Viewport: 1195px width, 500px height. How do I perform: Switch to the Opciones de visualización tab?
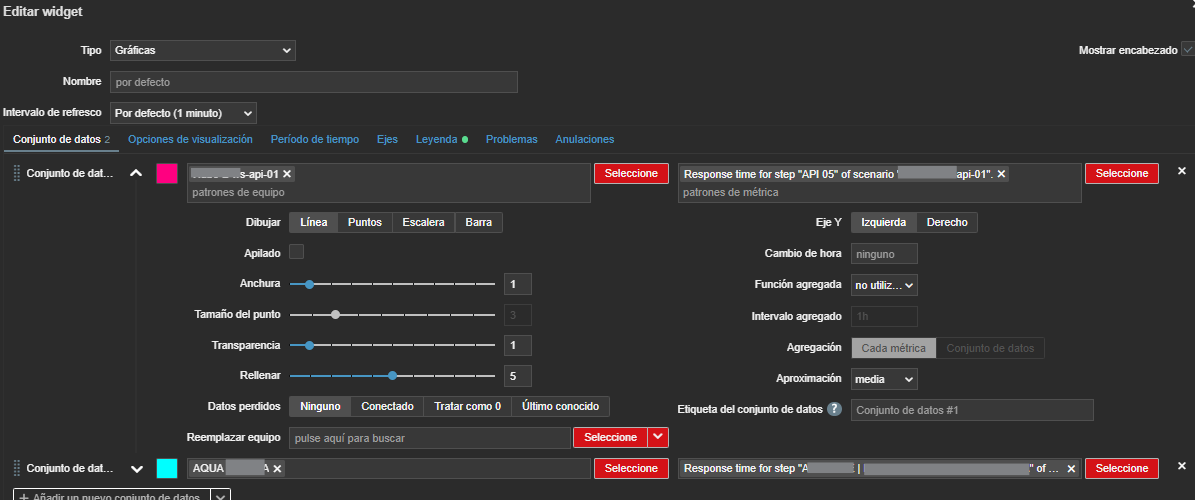190,139
